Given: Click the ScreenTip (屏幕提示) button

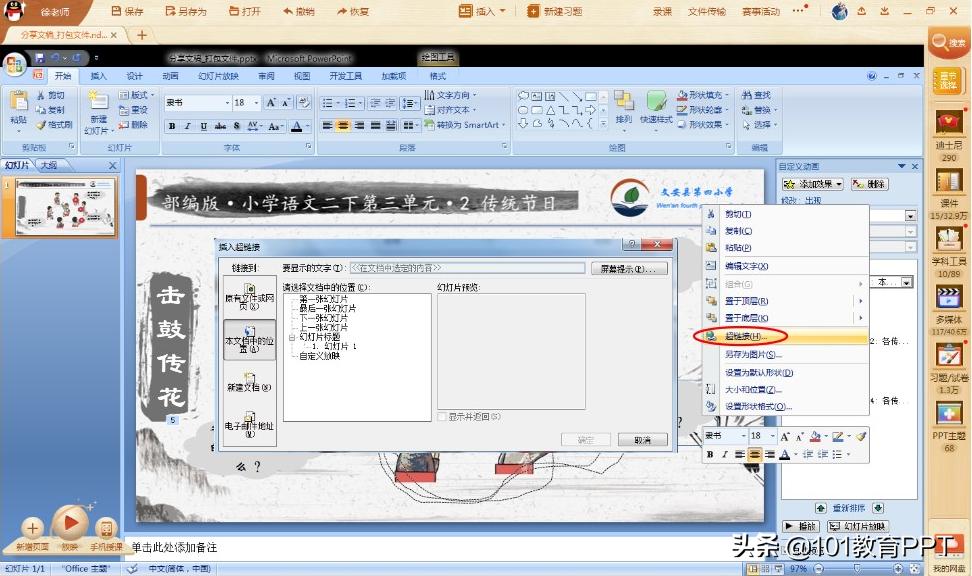Looking at the screenshot, I should pyautogui.click(x=629, y=268).
